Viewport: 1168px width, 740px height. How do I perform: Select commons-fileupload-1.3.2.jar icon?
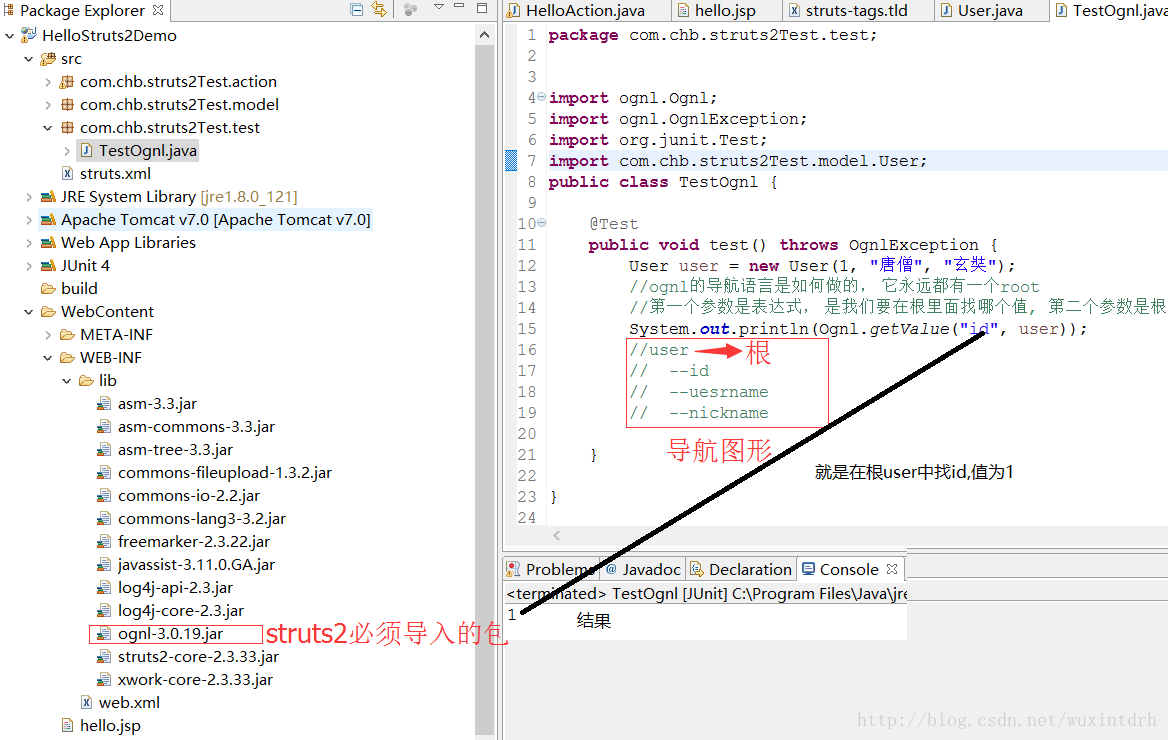pyautogui.click(x=104, y=473)
